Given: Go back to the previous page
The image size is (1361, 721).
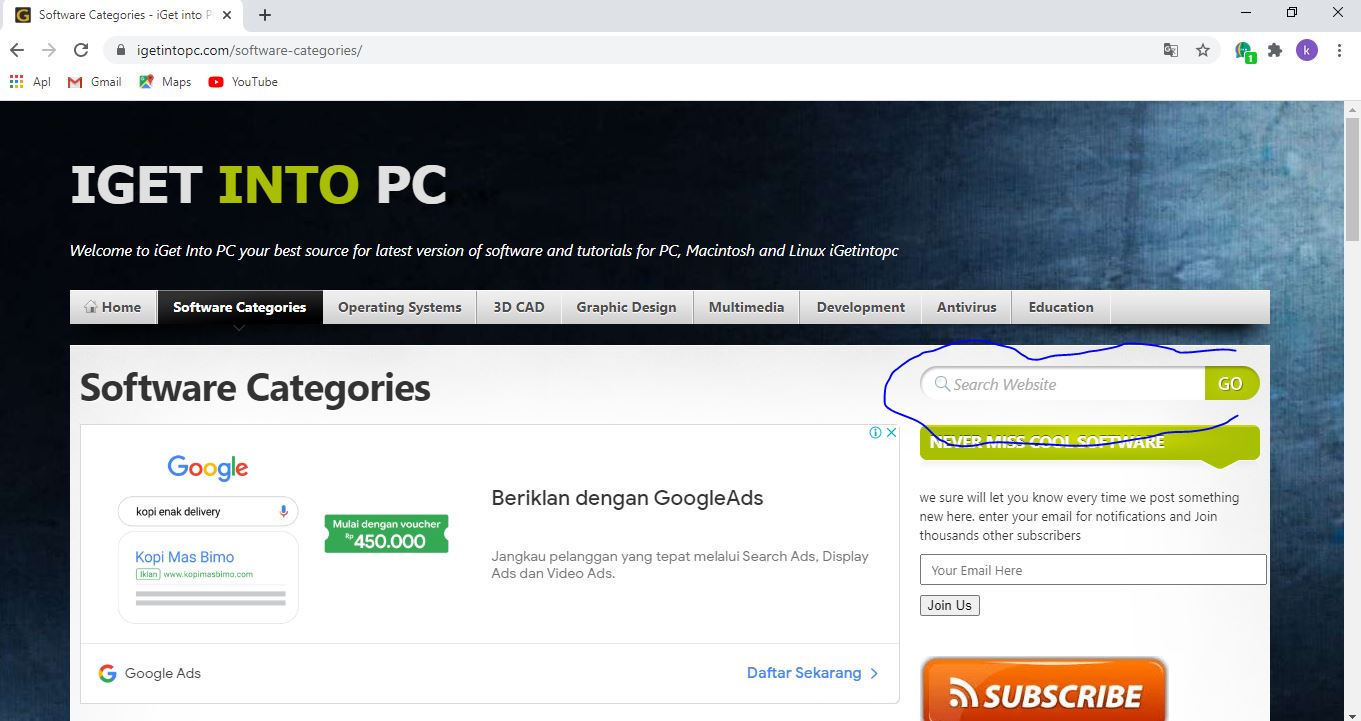Looking at the screenshot, I should 17,50.
